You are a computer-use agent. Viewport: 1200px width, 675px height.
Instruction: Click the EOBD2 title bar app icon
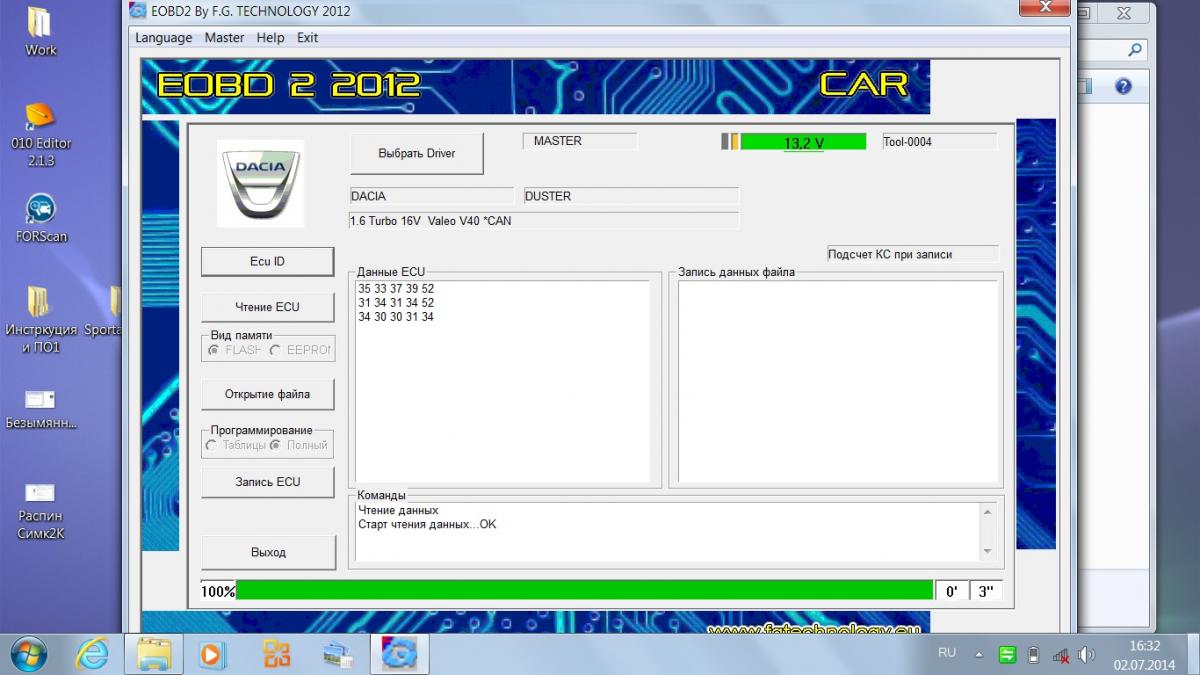138,10
